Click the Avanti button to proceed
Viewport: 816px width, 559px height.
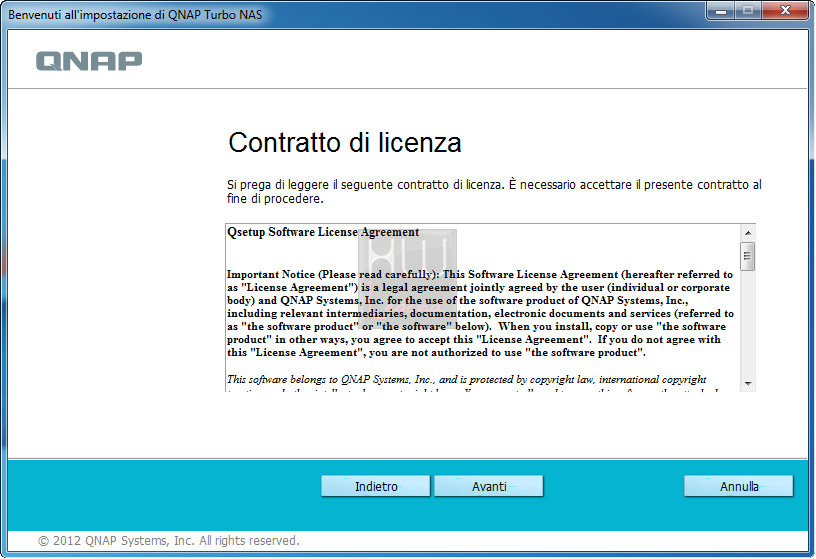pyautogui.click(x=489, y=486)
